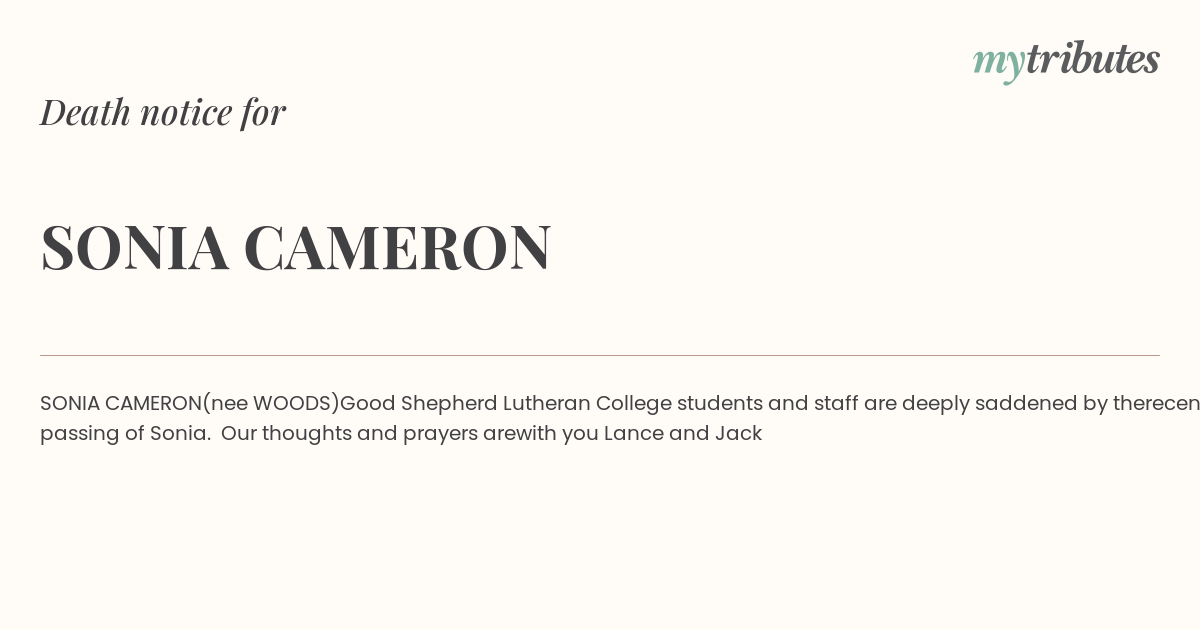Click "passing of Sonia" in the notice

(x=123, y=433)
